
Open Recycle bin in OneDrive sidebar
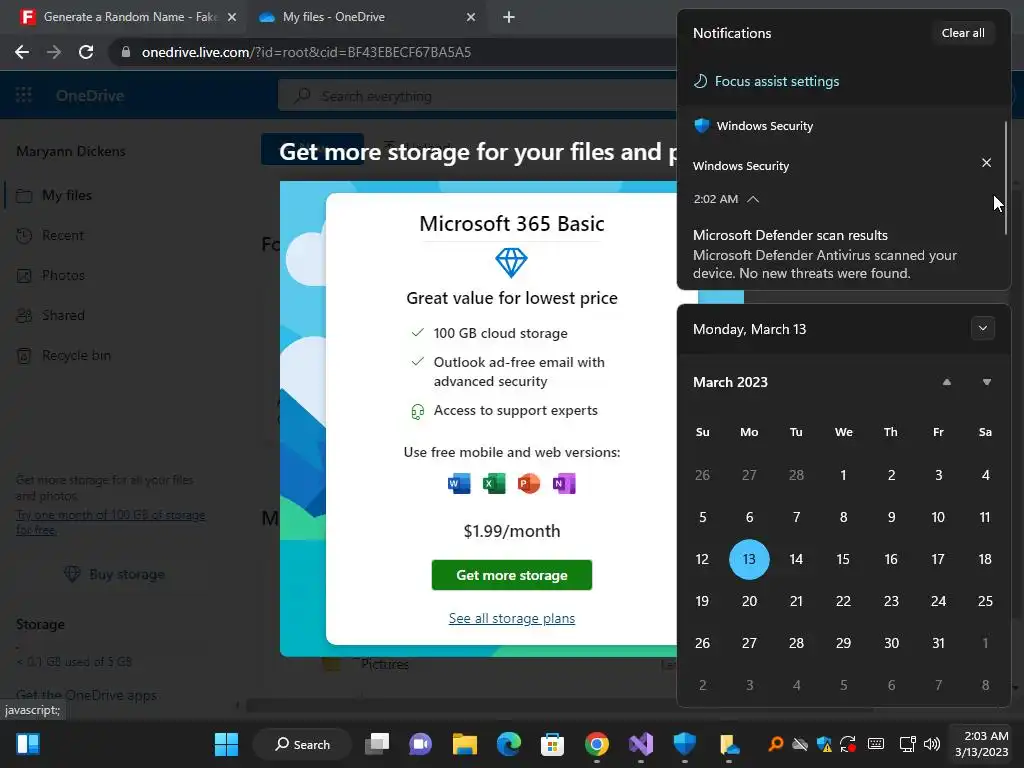(76, 355)
